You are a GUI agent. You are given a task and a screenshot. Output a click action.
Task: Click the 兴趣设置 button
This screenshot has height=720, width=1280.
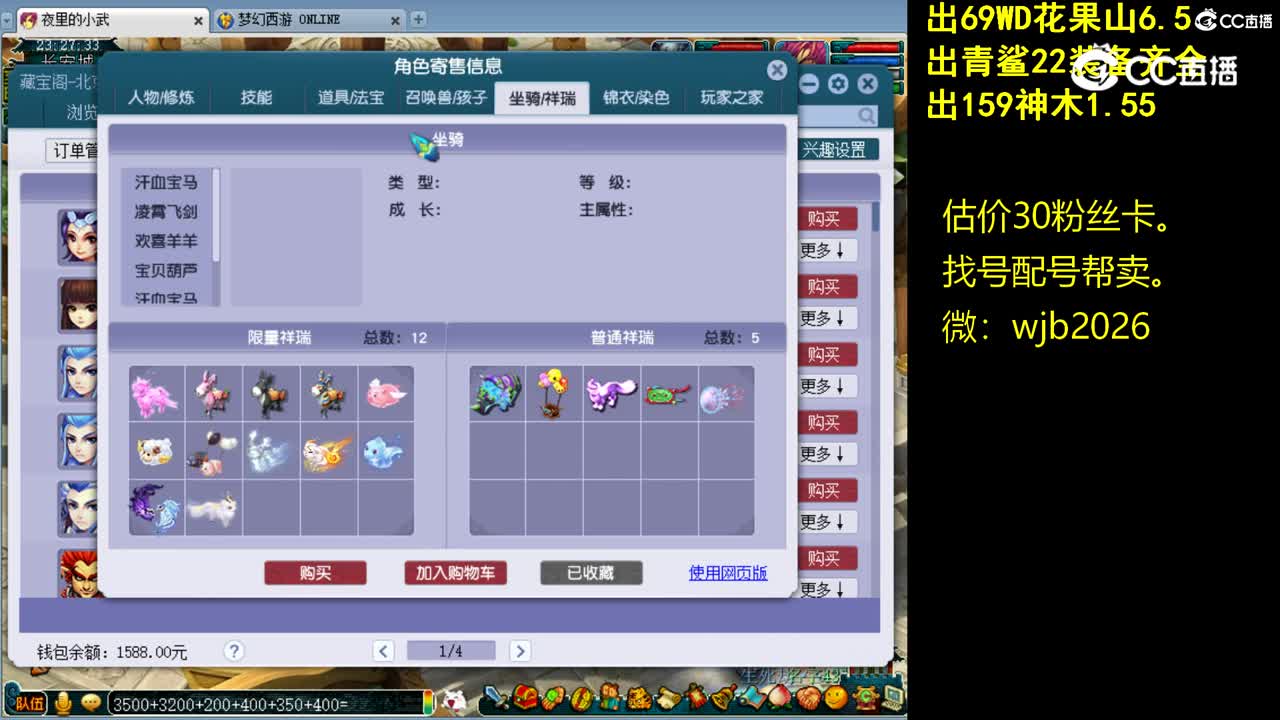coord(837,150)
